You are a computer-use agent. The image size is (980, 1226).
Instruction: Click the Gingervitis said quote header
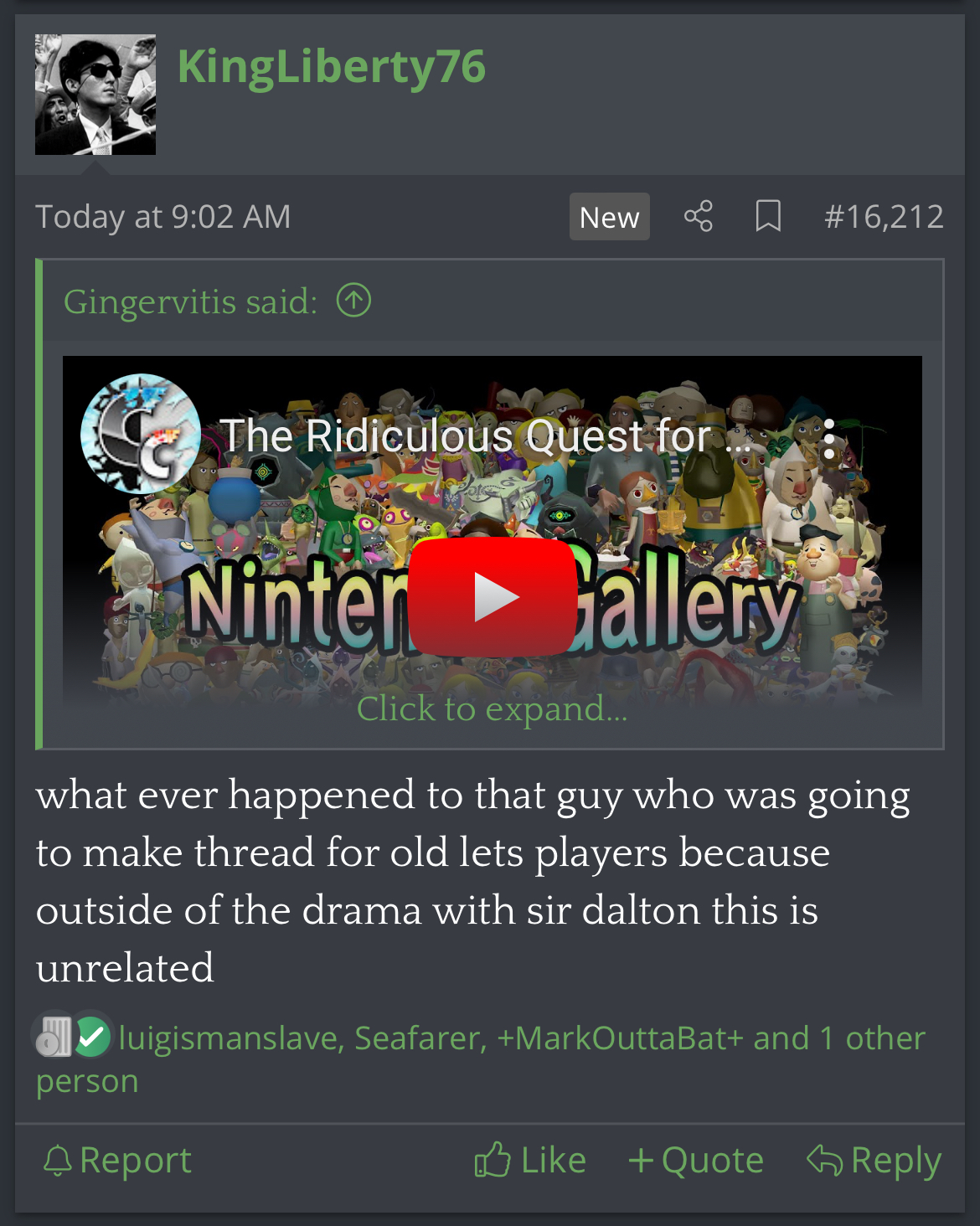click(x=191, y=301)
